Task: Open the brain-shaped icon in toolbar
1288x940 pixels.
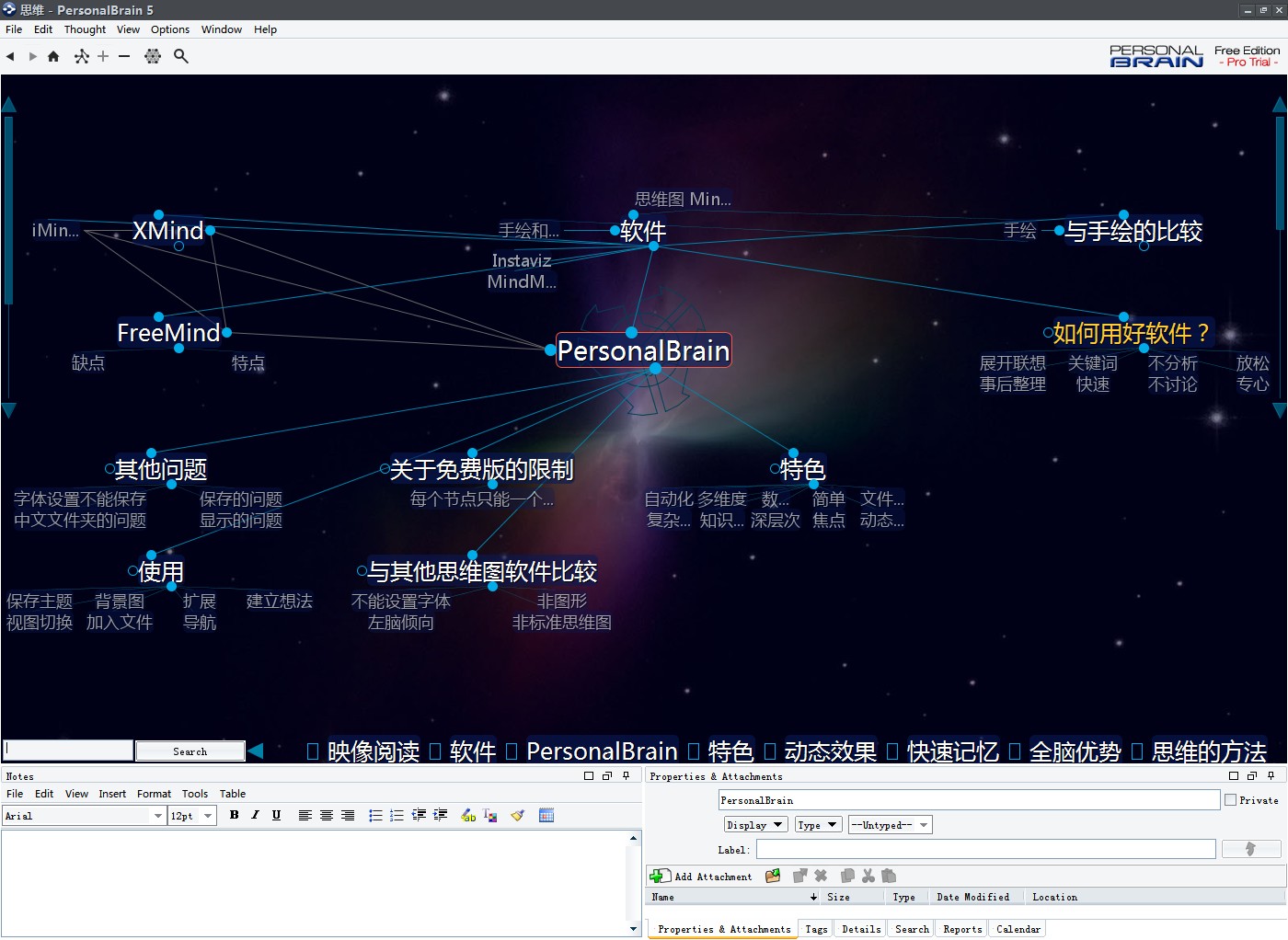Action: pyautogui.click(x=153, y=56)
